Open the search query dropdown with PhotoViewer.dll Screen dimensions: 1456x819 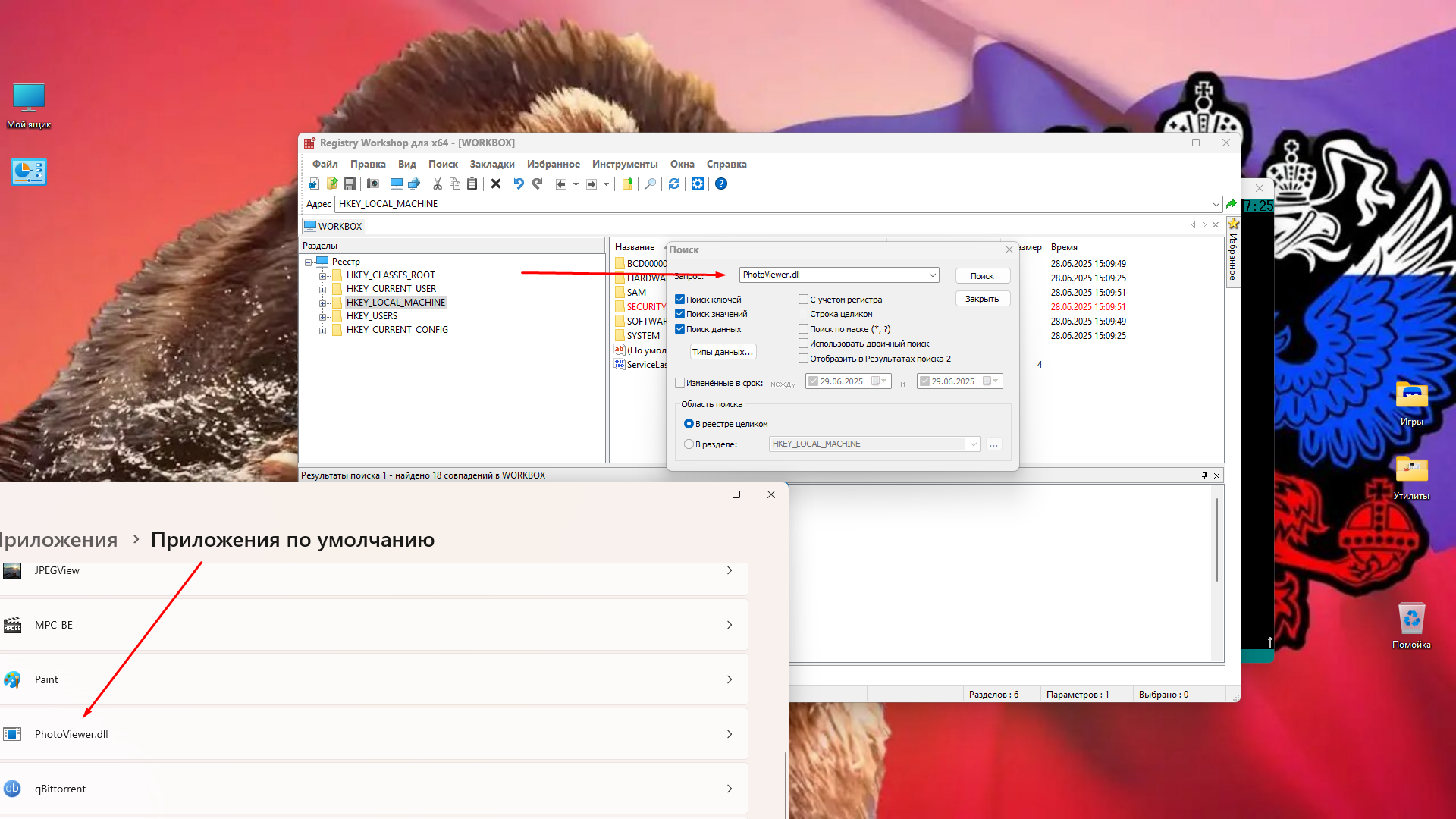(x=932, y=275)
